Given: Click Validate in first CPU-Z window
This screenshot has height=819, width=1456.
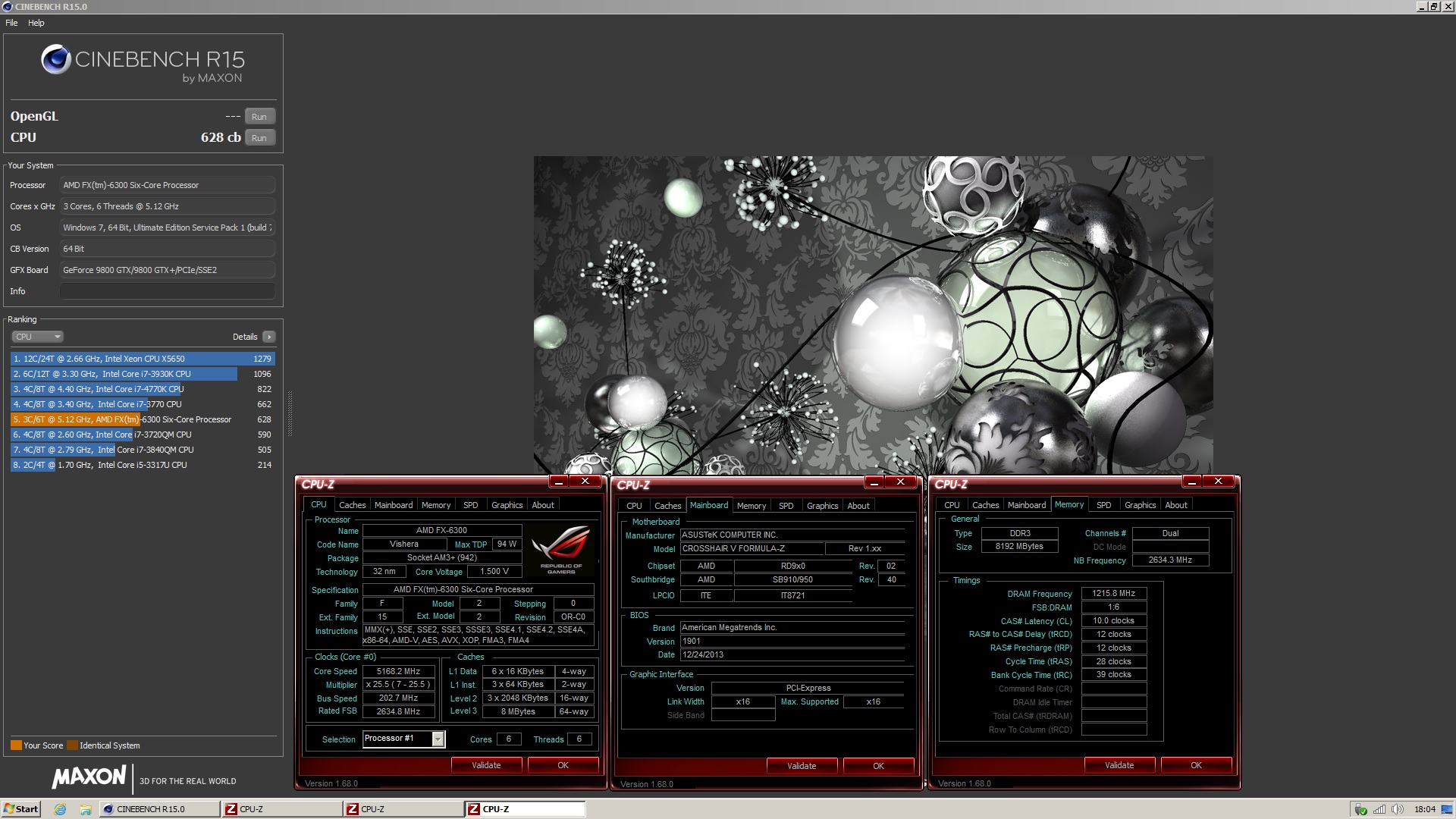Looking at the screenshot, I should [486, 765].
